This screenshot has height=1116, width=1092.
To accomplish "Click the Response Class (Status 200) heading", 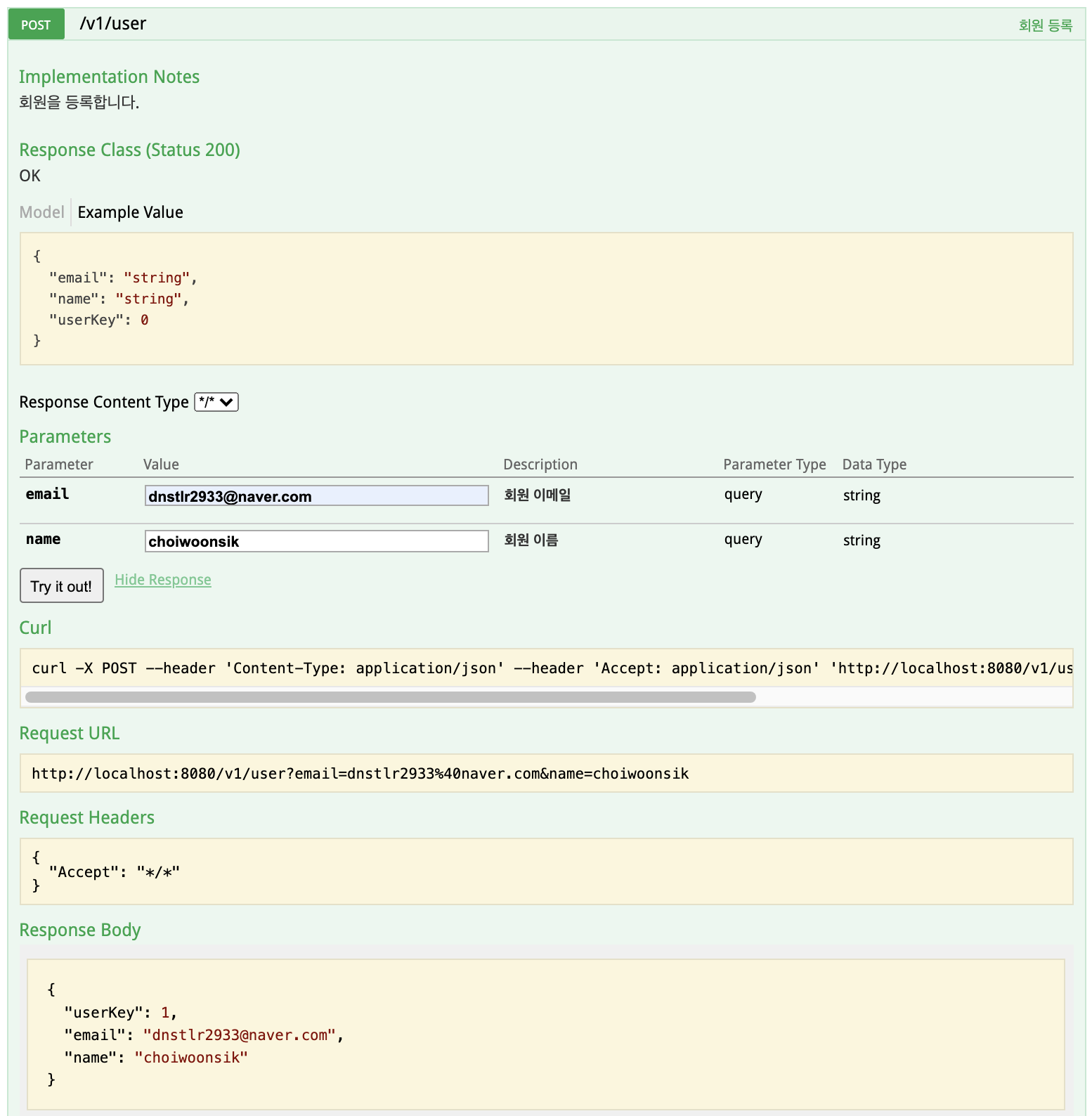I will [129, 150].
